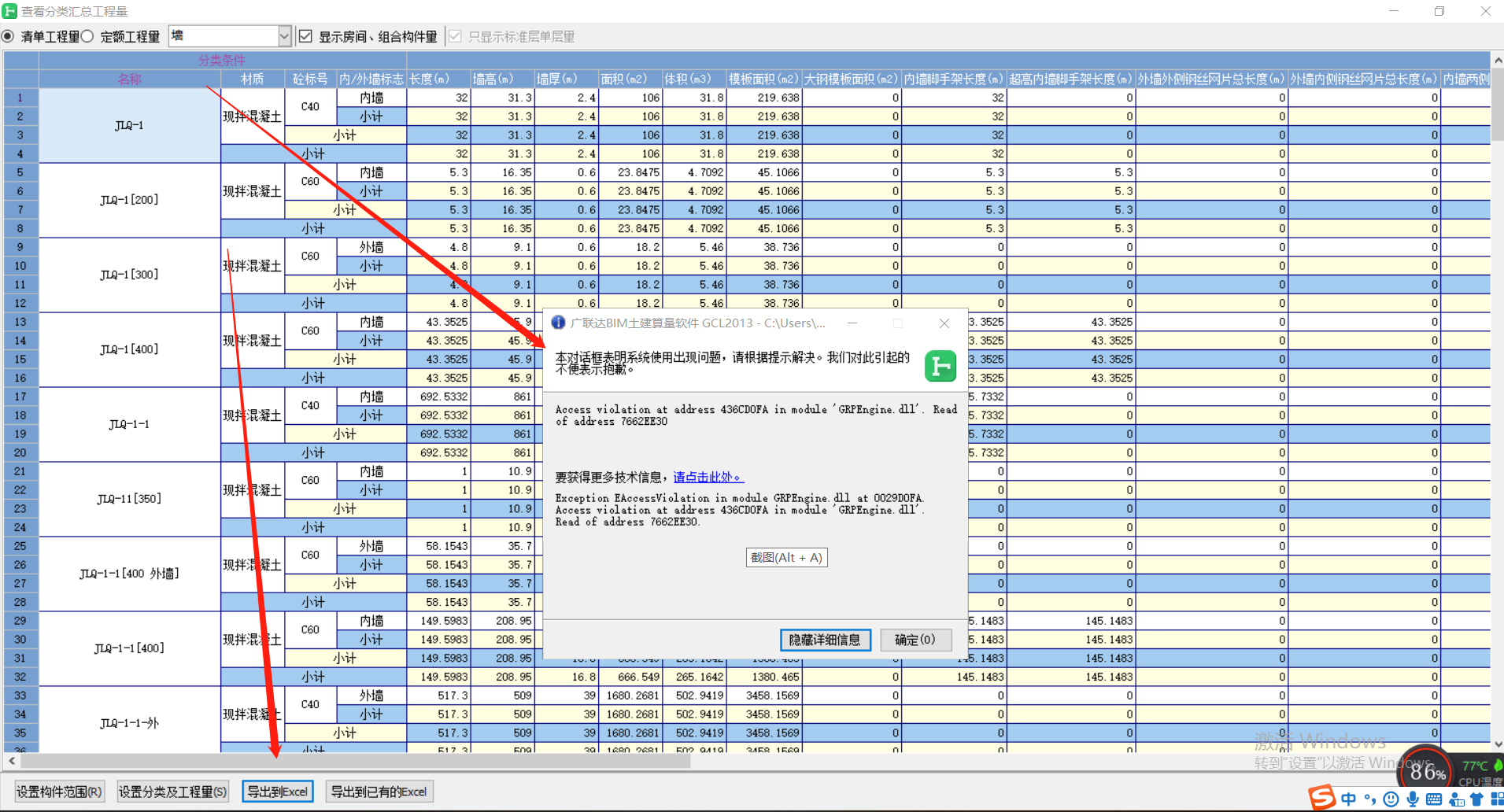
Task: Click the horizontal scrollbar thumb
Action: pos(355,761)
